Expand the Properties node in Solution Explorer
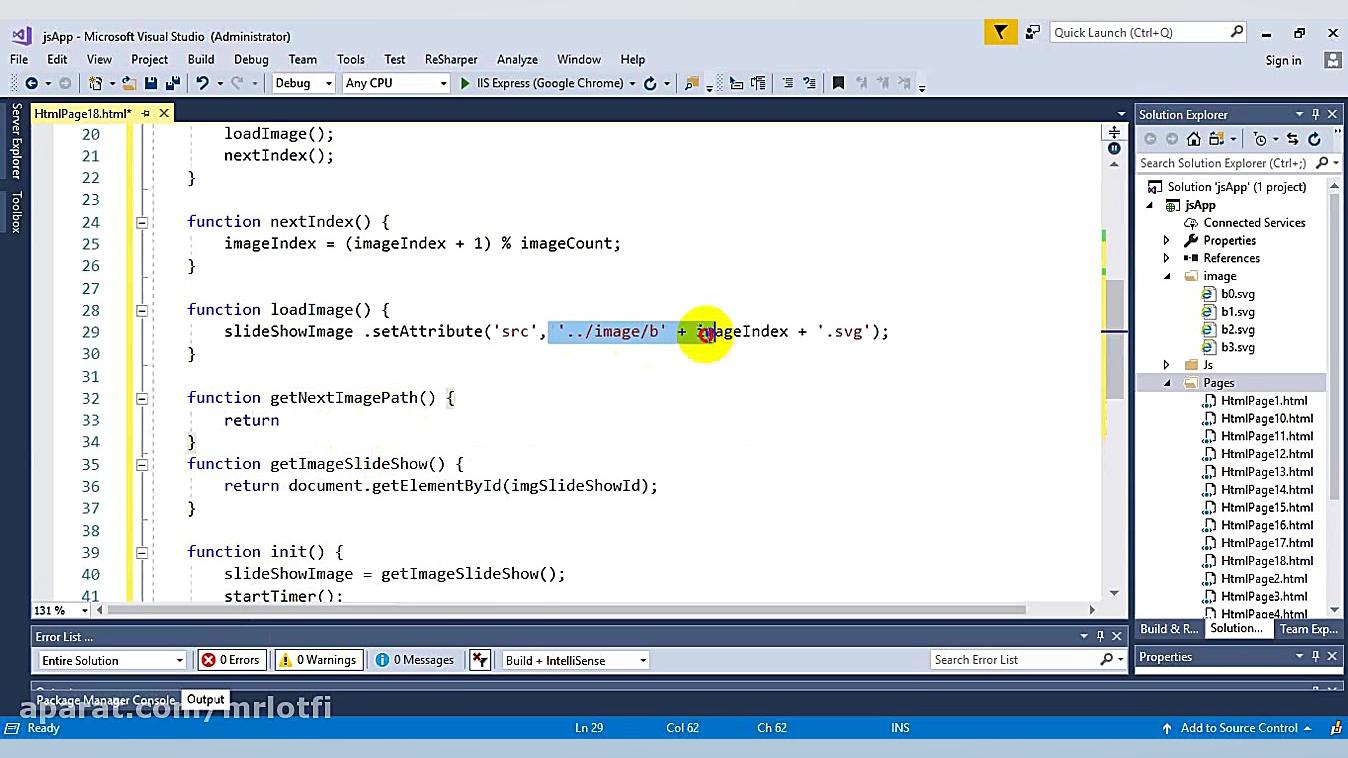 (x=1166, y=241)
